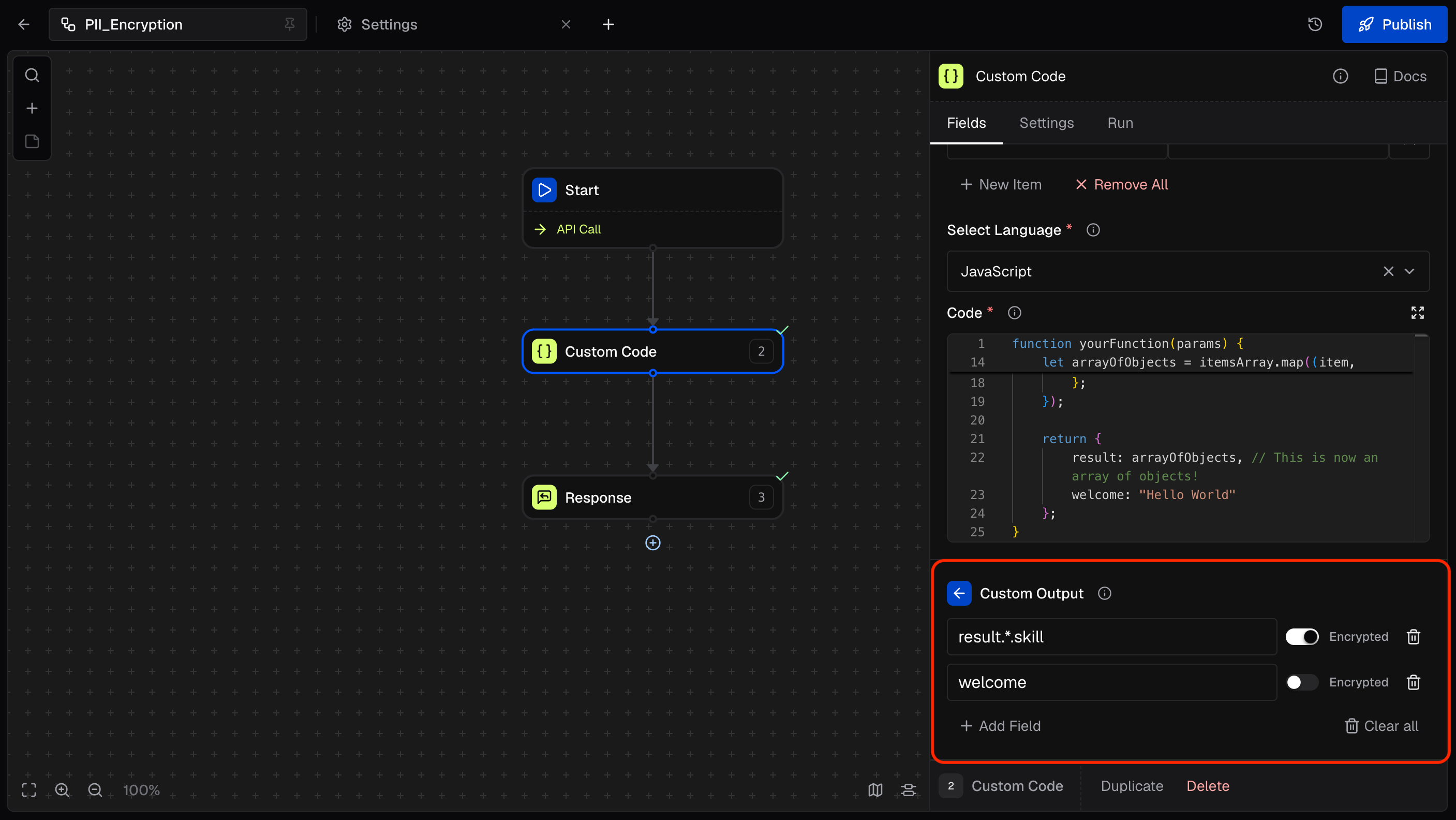Image resolution: width=1456 pixels, height=820 pixels.
Task: Expand the language dropdown chevron
Action: pyautogui.click(x=1409, y=271)
